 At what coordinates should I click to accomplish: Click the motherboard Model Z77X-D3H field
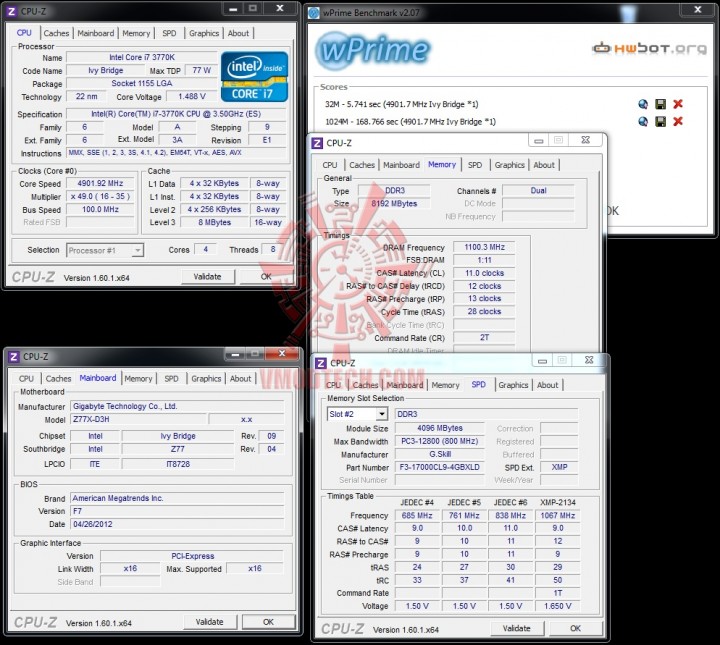pyautogui.click(x=138, y=419)
